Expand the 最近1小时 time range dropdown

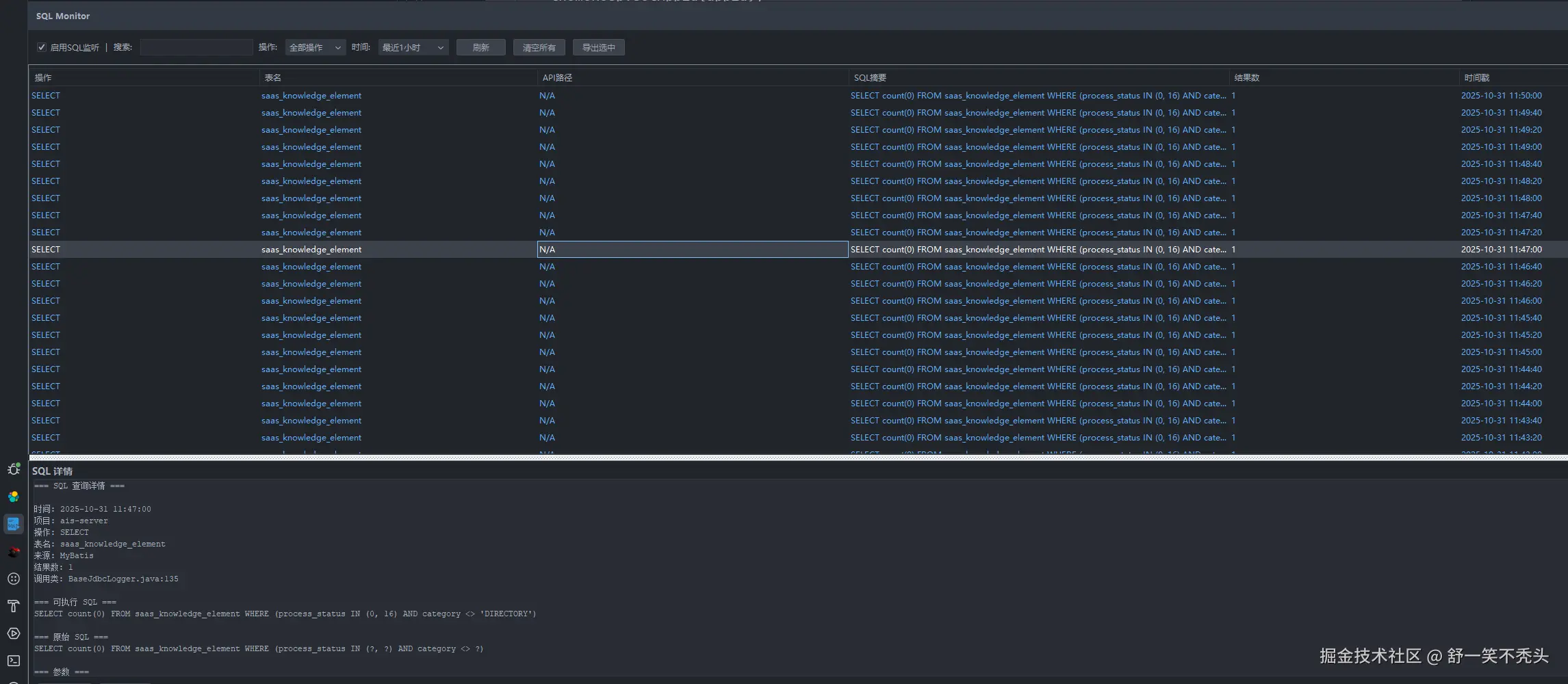coord(413,47)
